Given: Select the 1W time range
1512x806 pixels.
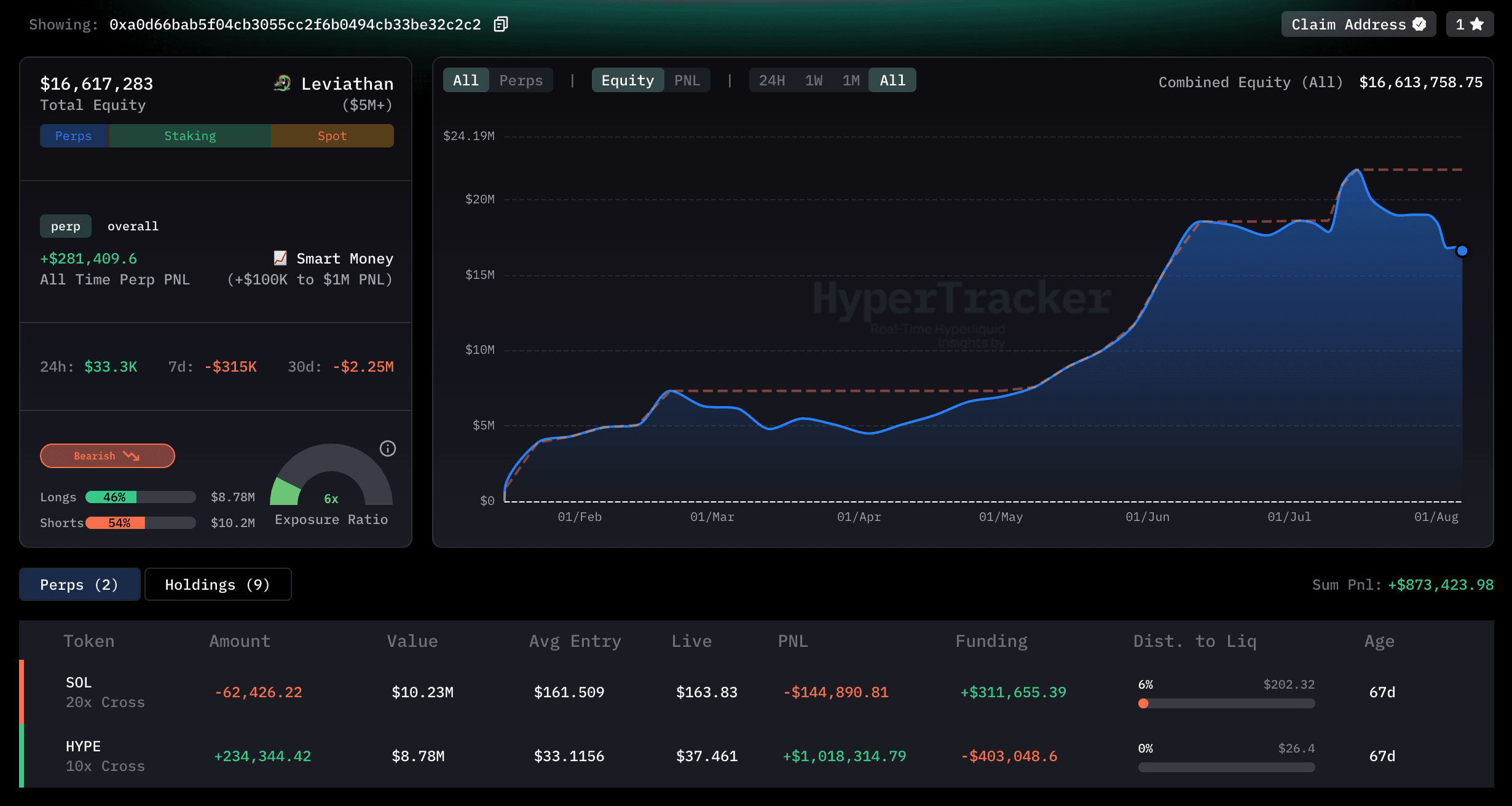Looking at the screenshot, I should click(814, 80).
